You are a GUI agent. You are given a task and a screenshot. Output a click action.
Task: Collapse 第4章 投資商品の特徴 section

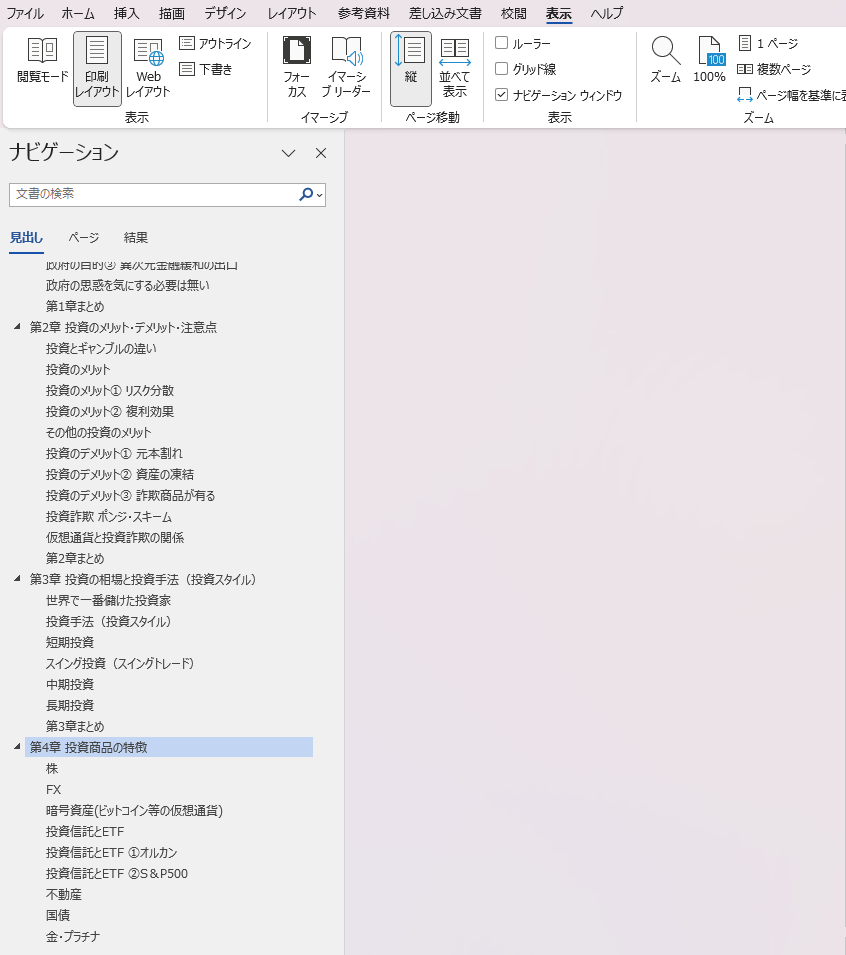click(x=16, y=747)
